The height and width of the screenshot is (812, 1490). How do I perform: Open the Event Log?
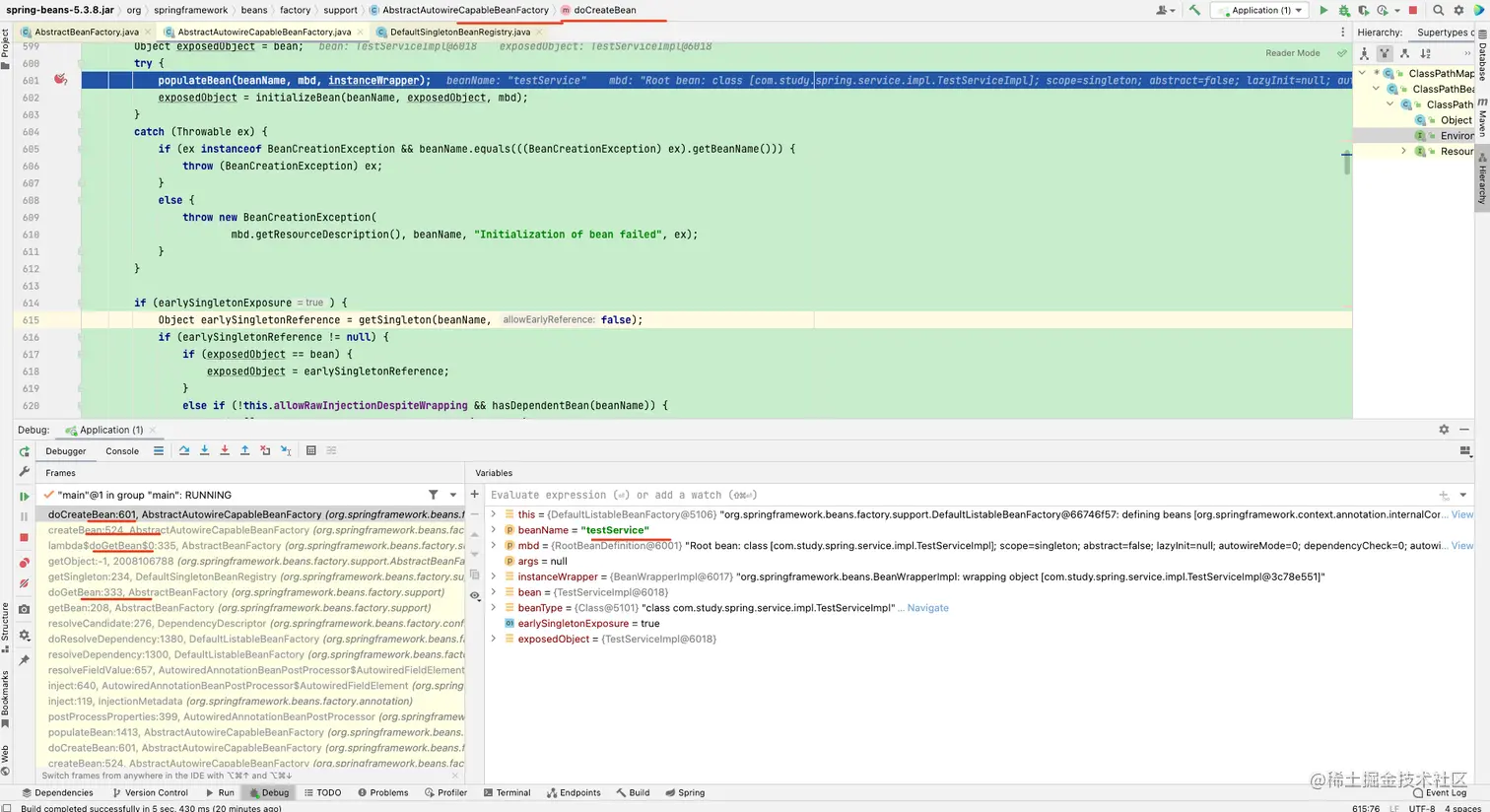coord(1439,792)
